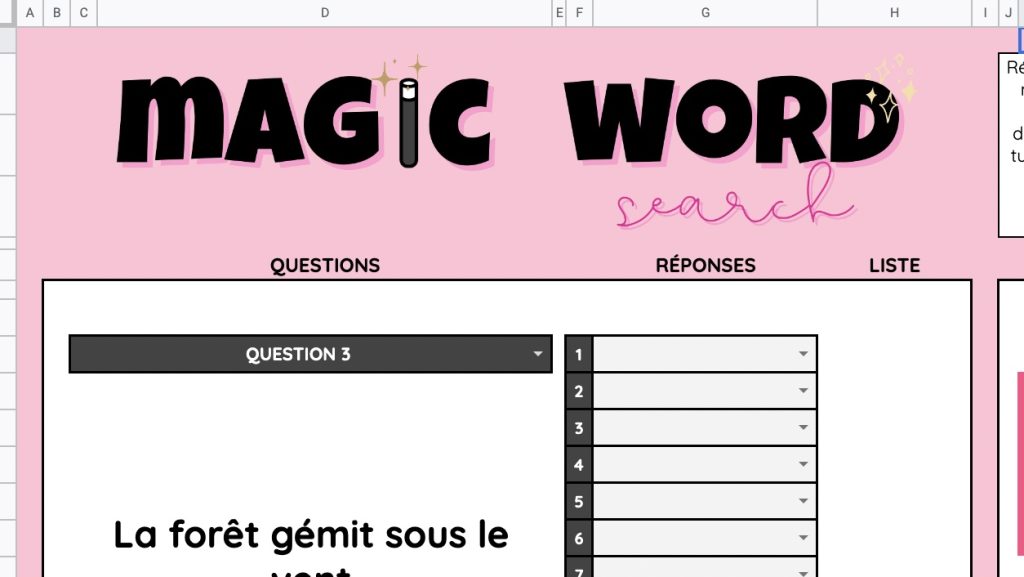Image resolution: width=1024 pixels, height=577 pixels.
Task: Expand the dropdown for answer row 1
Action: pos(802,354)
